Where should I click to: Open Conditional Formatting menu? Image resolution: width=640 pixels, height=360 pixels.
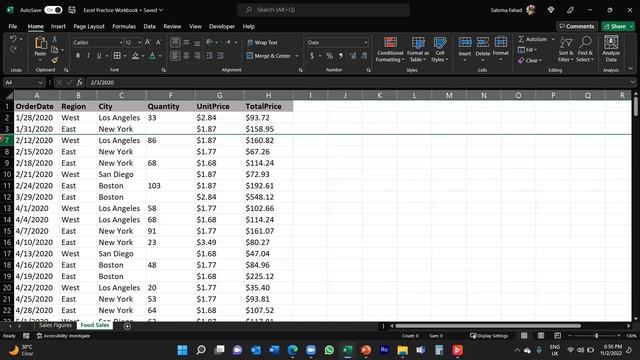pyautogui.click(x=390, y=49)
